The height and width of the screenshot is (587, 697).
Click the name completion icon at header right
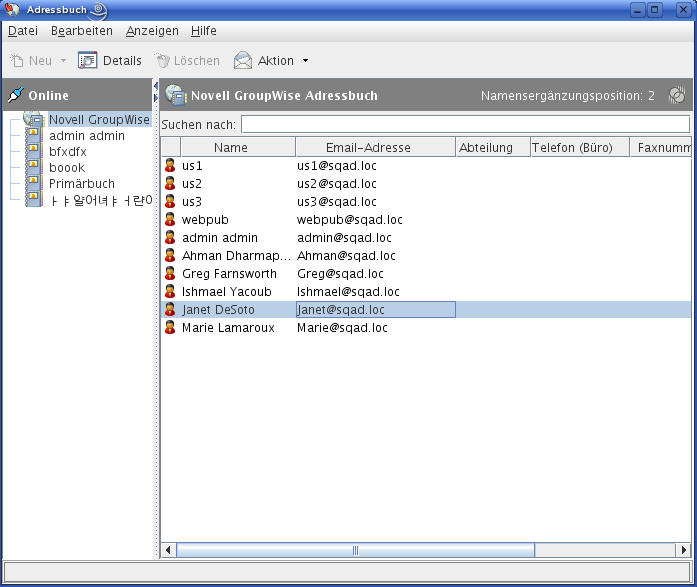pyautogui.click(x=677, y=95)
